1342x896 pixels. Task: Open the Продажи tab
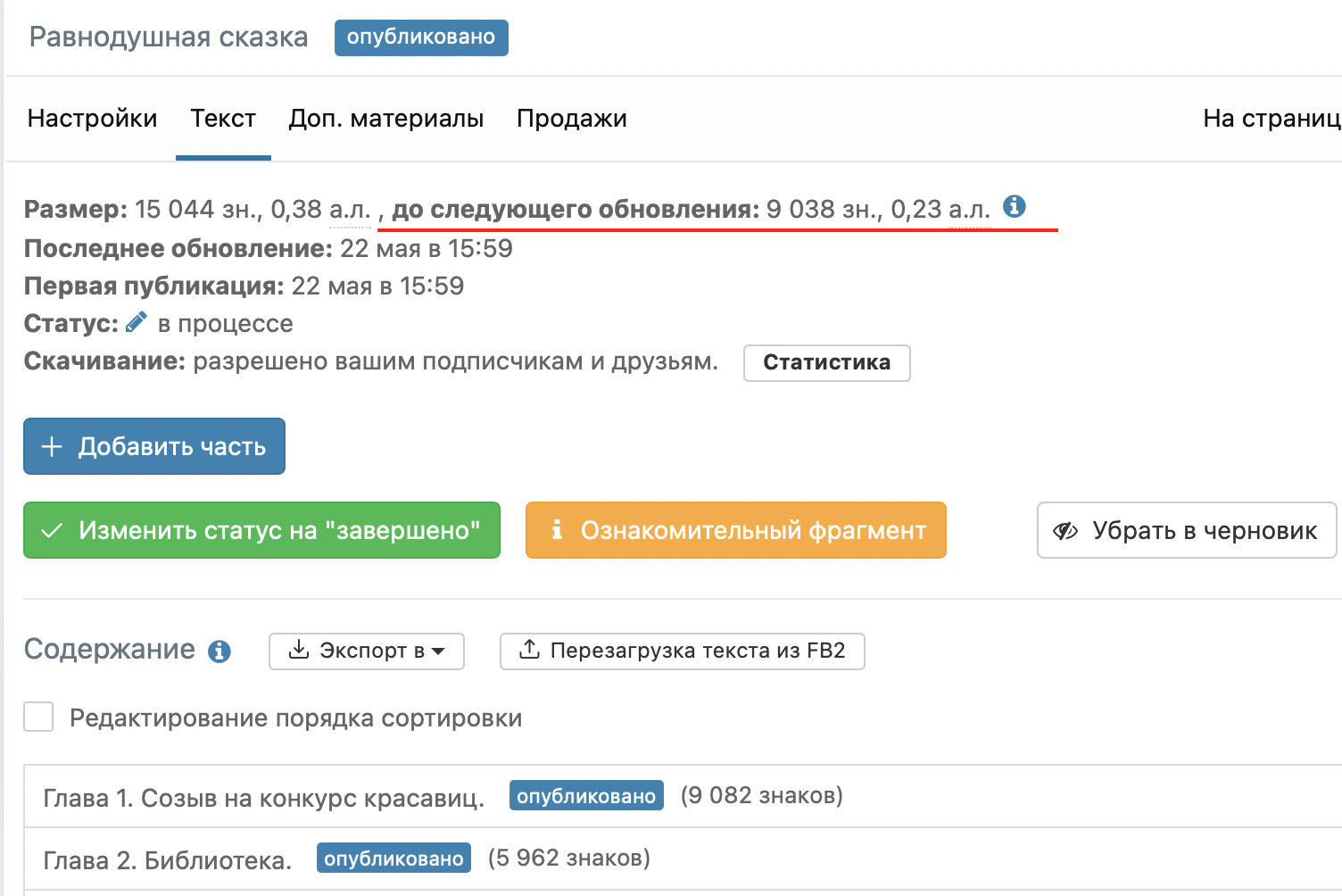click(x=571, y=119)
